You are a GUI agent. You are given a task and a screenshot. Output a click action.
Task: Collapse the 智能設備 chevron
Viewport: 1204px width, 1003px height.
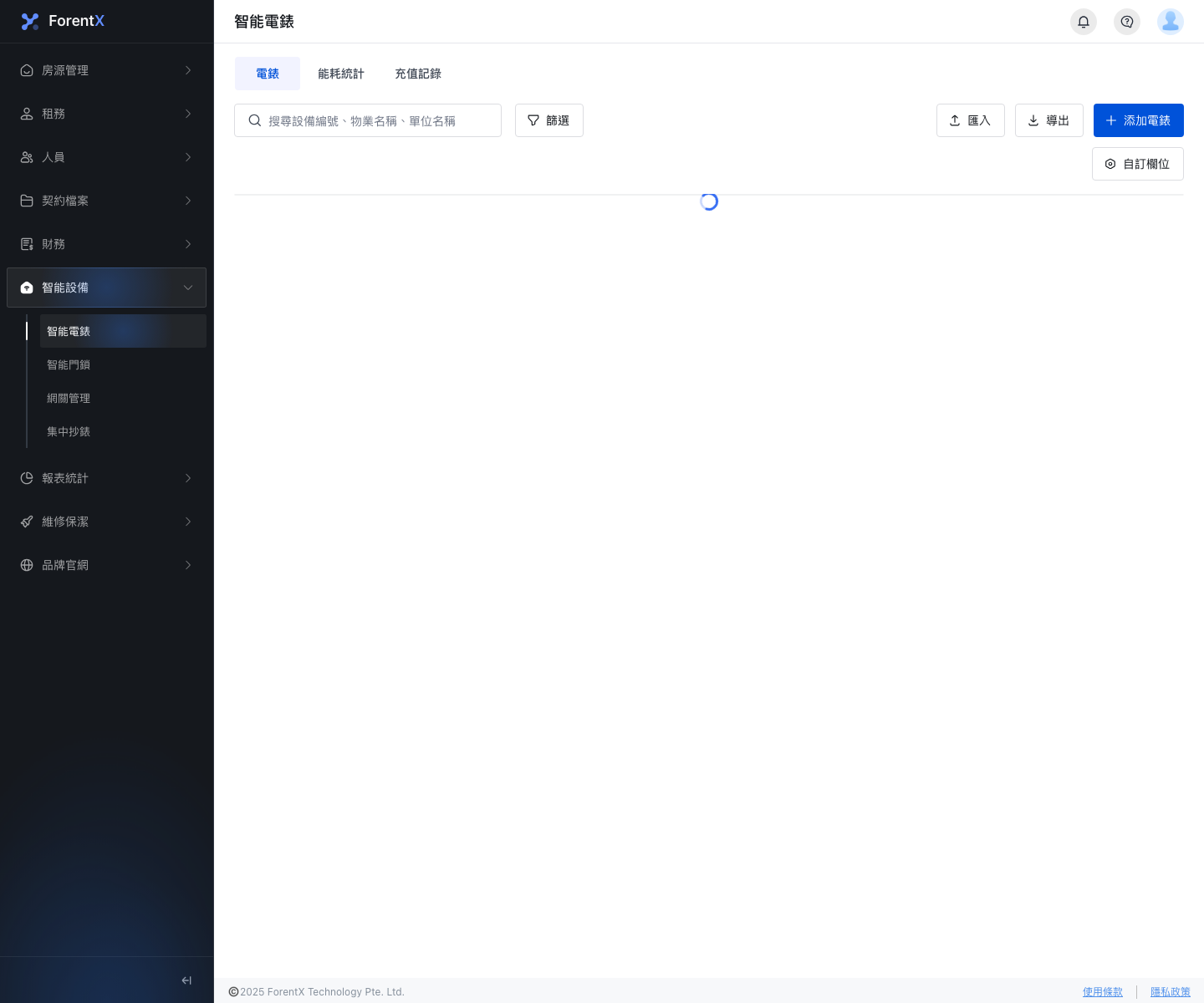coord(188,288)
